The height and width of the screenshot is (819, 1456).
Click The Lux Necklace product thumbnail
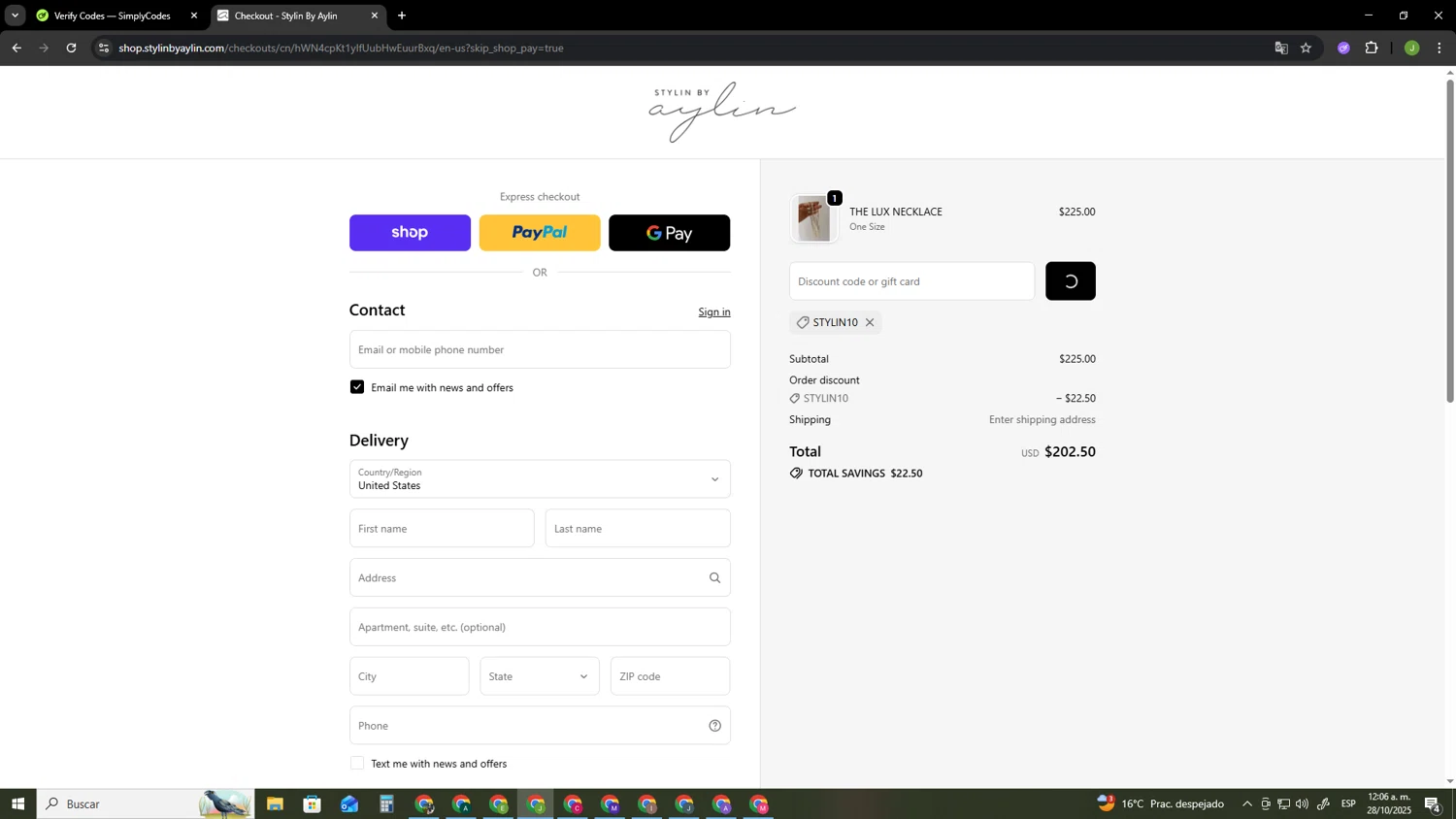point(813,218)
